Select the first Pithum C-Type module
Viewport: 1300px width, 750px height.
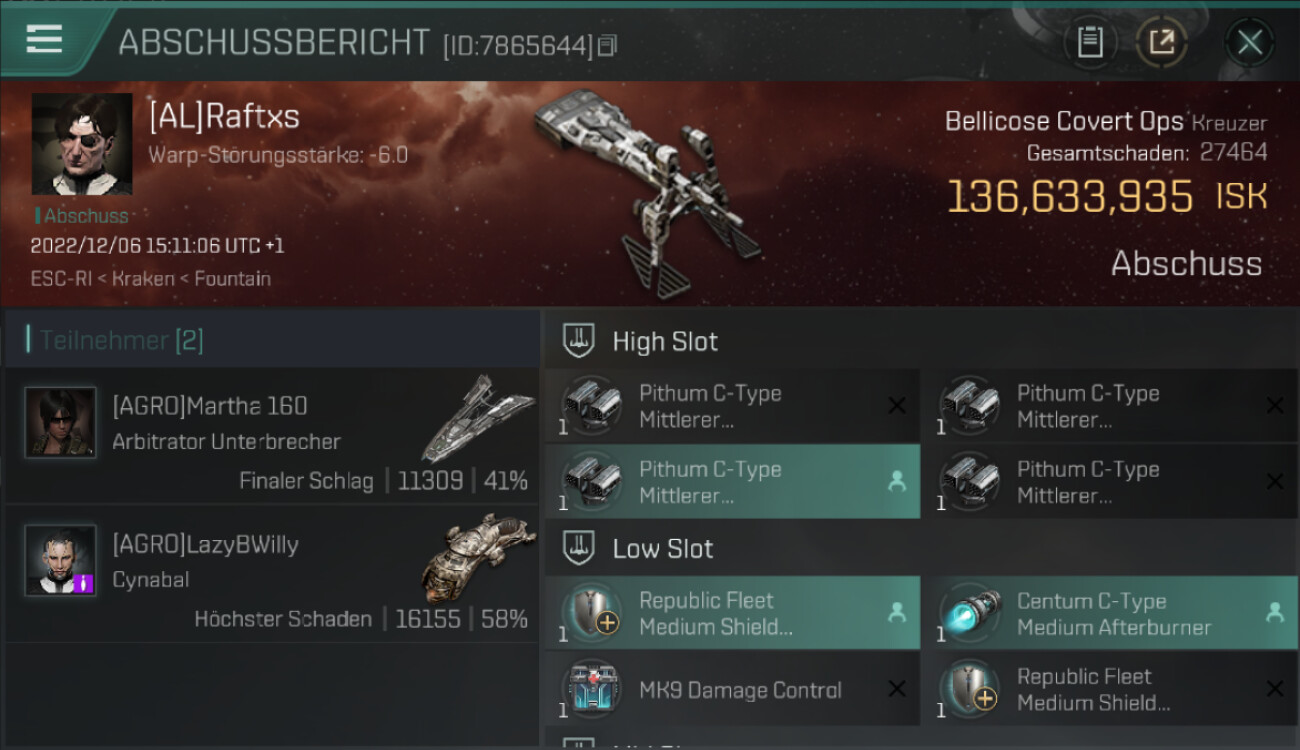click(x=732, y=405)
